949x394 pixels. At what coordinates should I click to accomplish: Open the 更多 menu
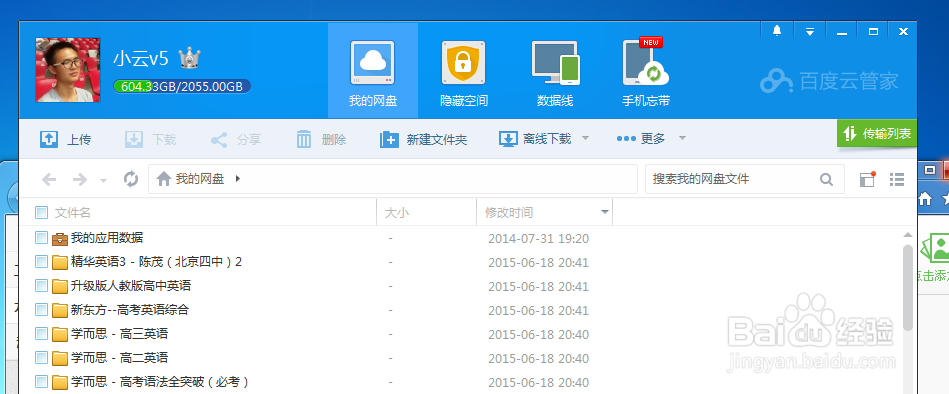click(641, 139)
